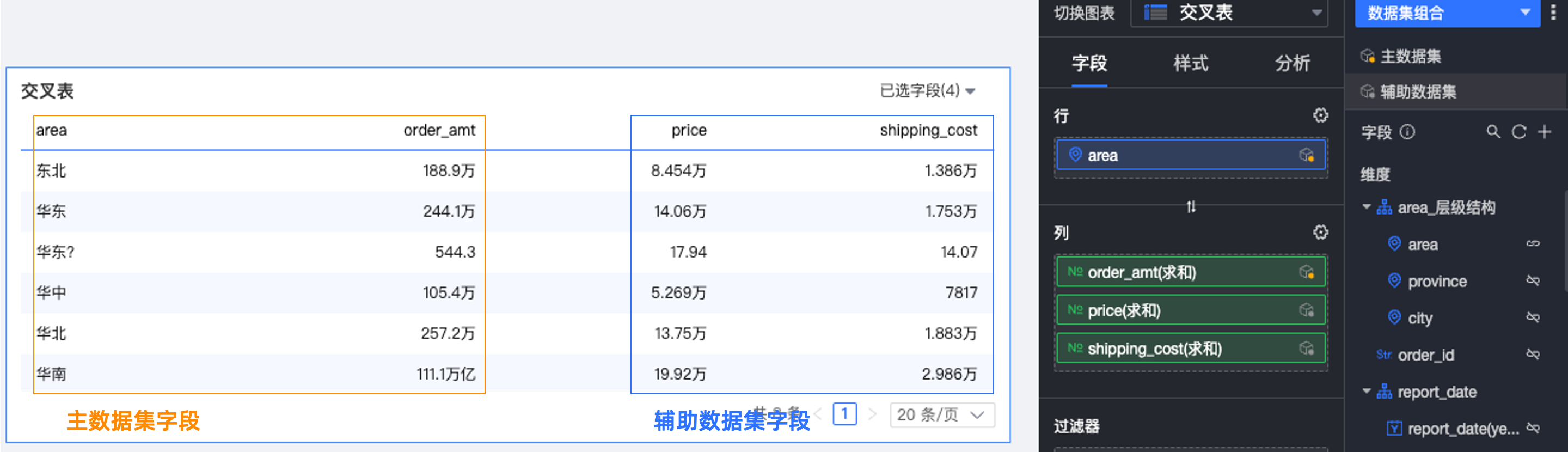1568x452 pixels.
Task: Click the unlink icon on order_id field
Action: [1533, 354]
